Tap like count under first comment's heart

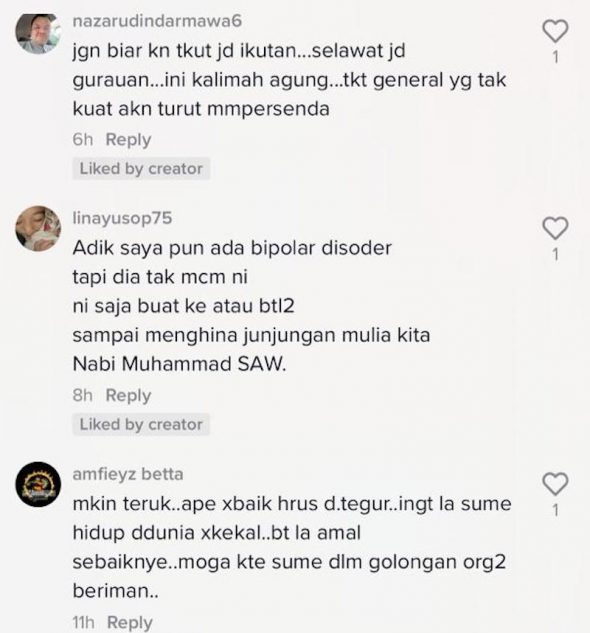[556, 57]
